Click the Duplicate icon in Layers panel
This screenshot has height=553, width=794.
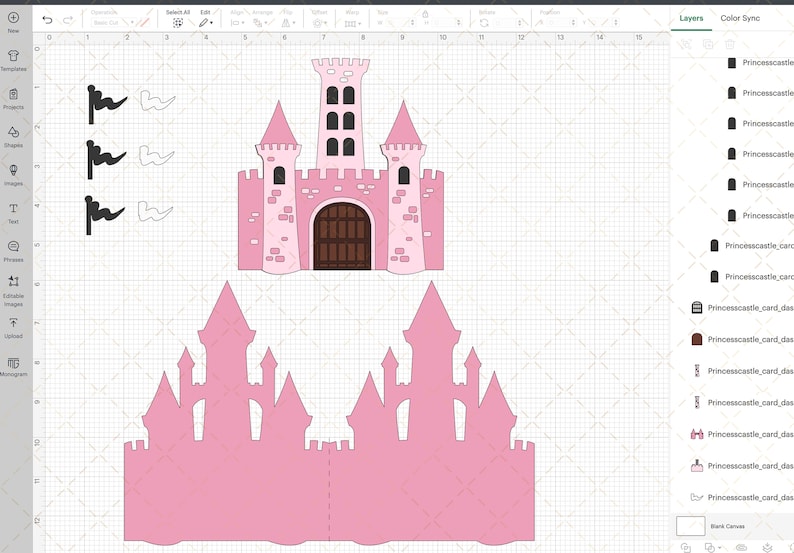click(708, 44)
